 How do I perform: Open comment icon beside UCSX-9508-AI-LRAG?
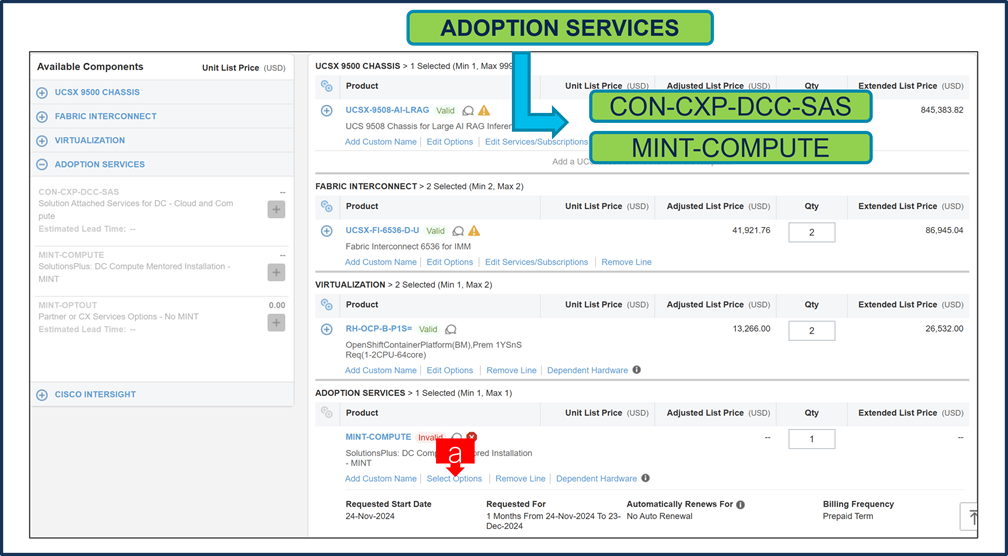469,111
